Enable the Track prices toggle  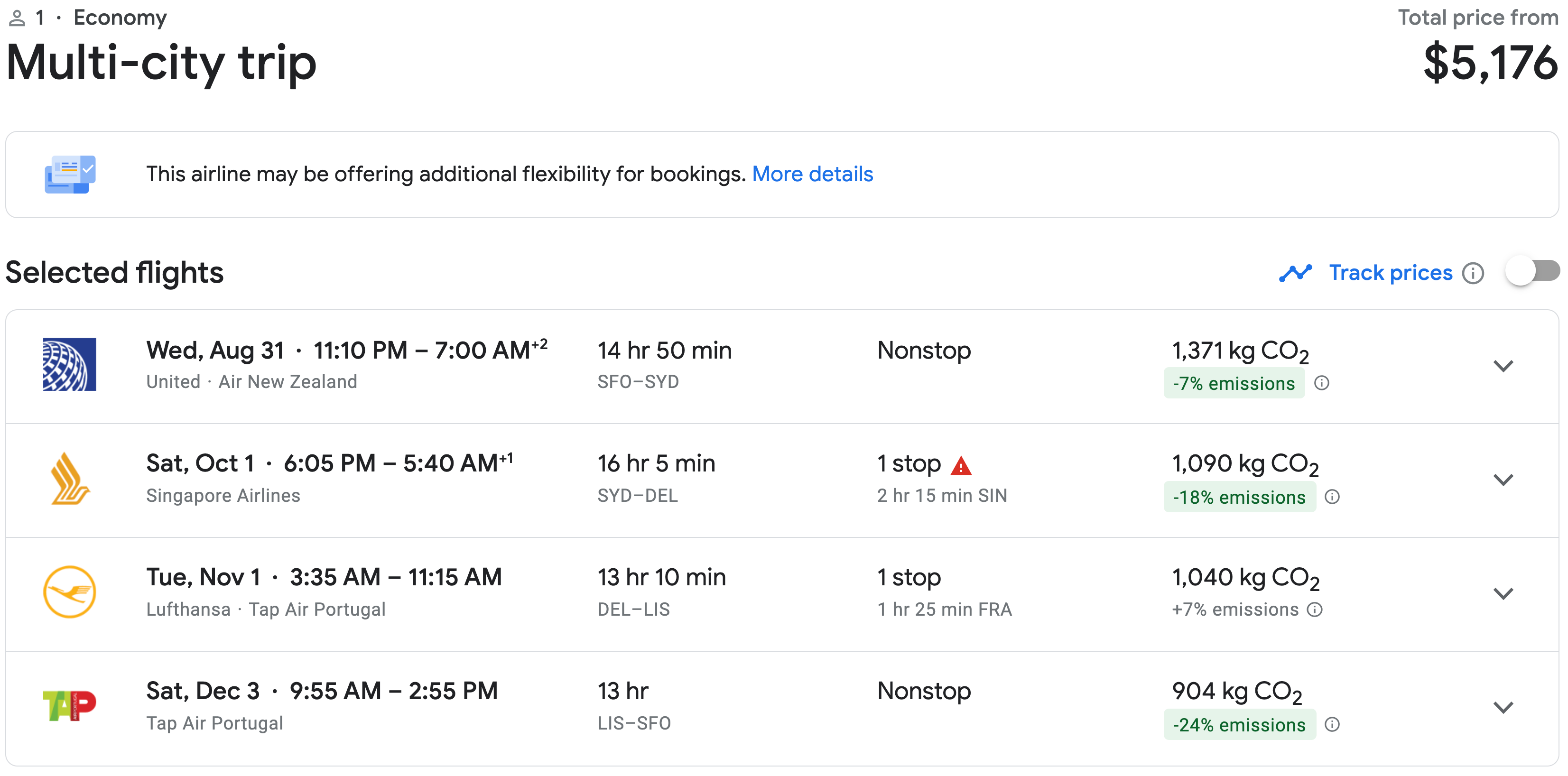pos(1533,272)
